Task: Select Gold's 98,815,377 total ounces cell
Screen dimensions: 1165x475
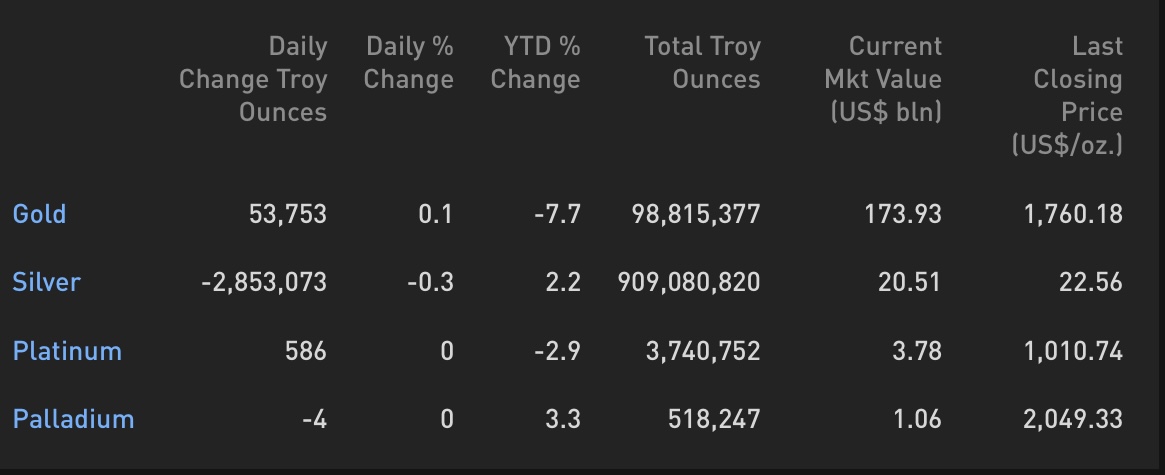Action: 696,214
